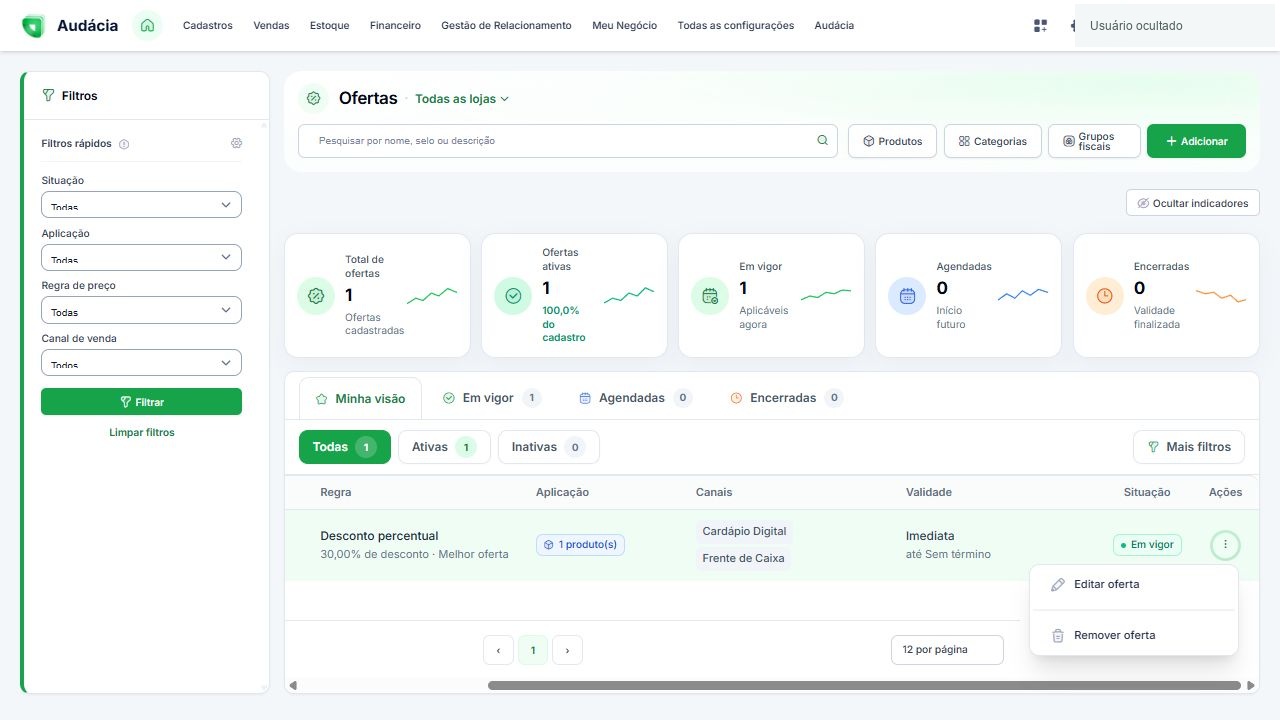The height and width of the screenshot is (720, 1280).
Task: Focus the search by name field
Action: coord(568,141)
